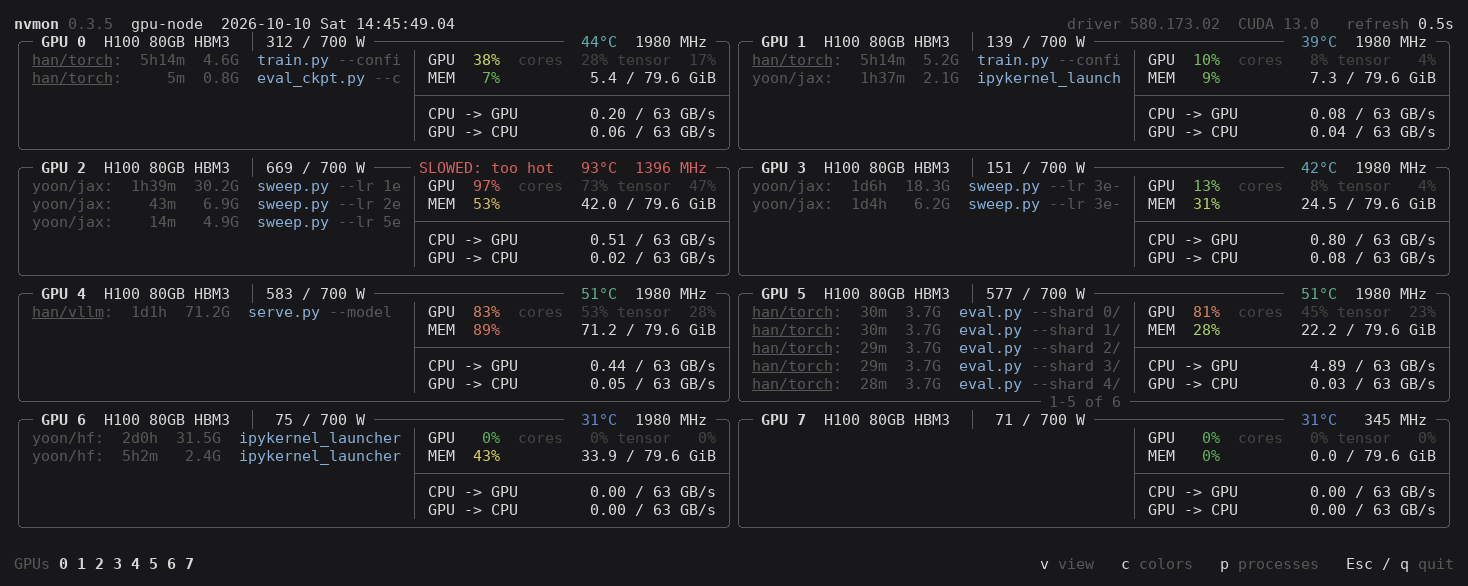Select serve.py --model process on GPU 4
The width and height of the screenshot is (1468, 586).
212,312
